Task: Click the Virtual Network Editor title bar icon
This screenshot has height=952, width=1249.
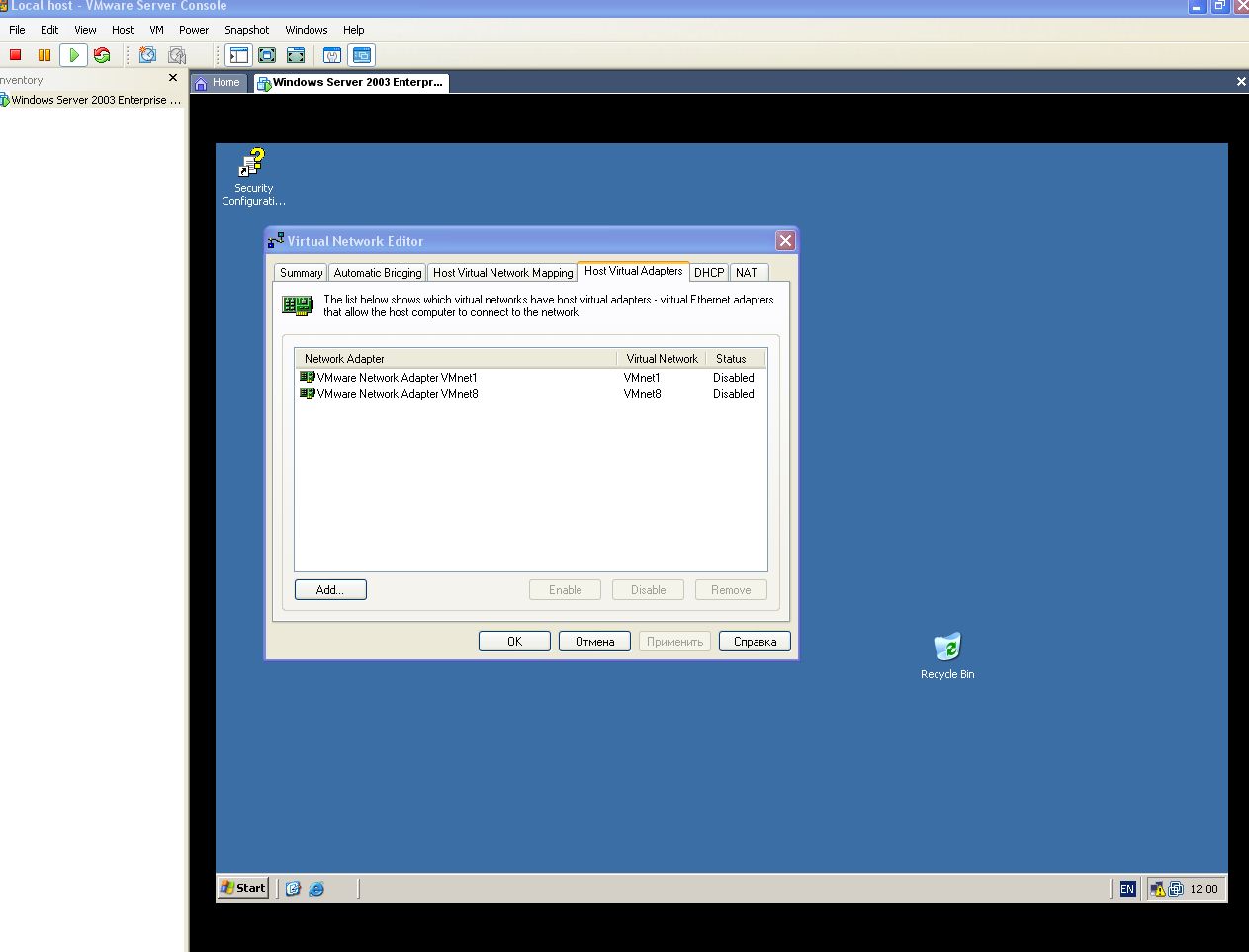Action: pyautogui.click(x=276, y=240)
